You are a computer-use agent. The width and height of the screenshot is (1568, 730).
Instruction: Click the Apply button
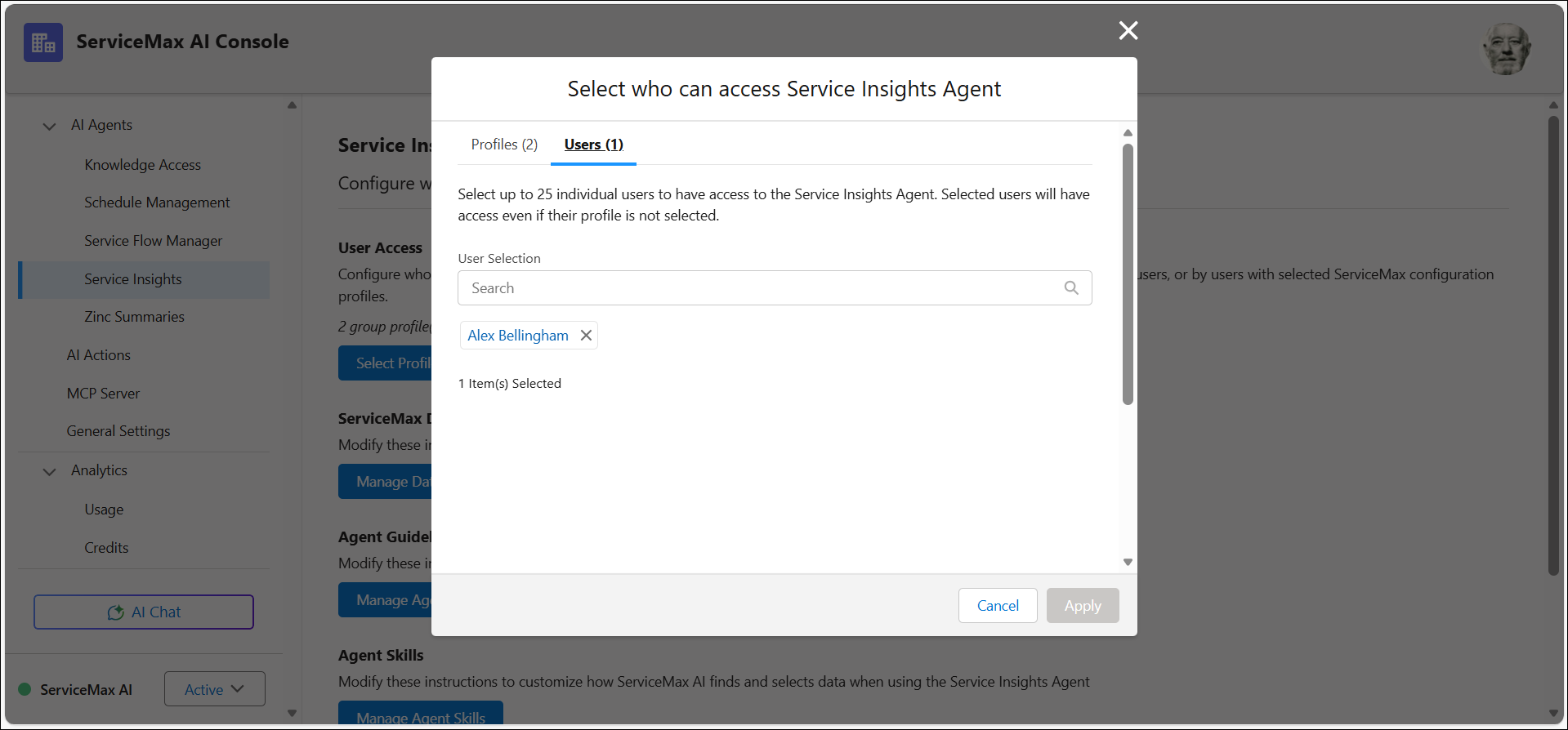click(1083, 606)
